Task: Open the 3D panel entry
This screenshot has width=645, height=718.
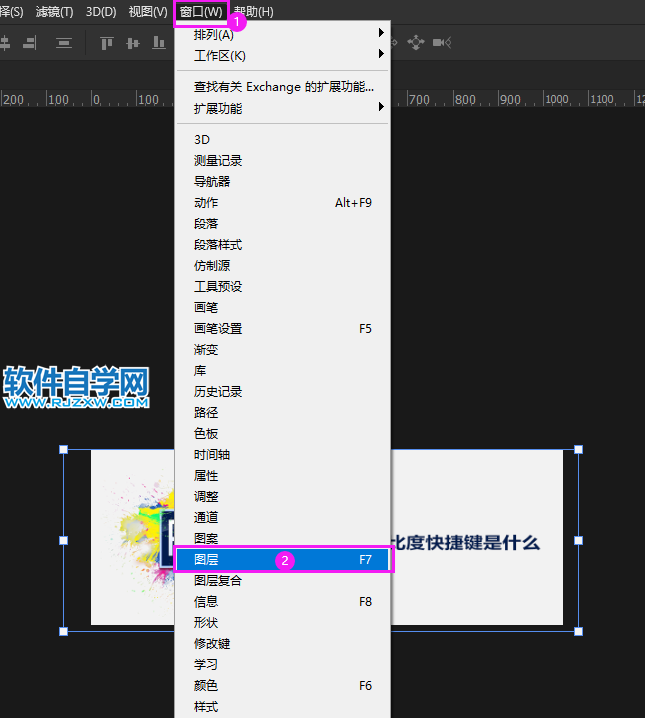Action: [x=282, y=139]
